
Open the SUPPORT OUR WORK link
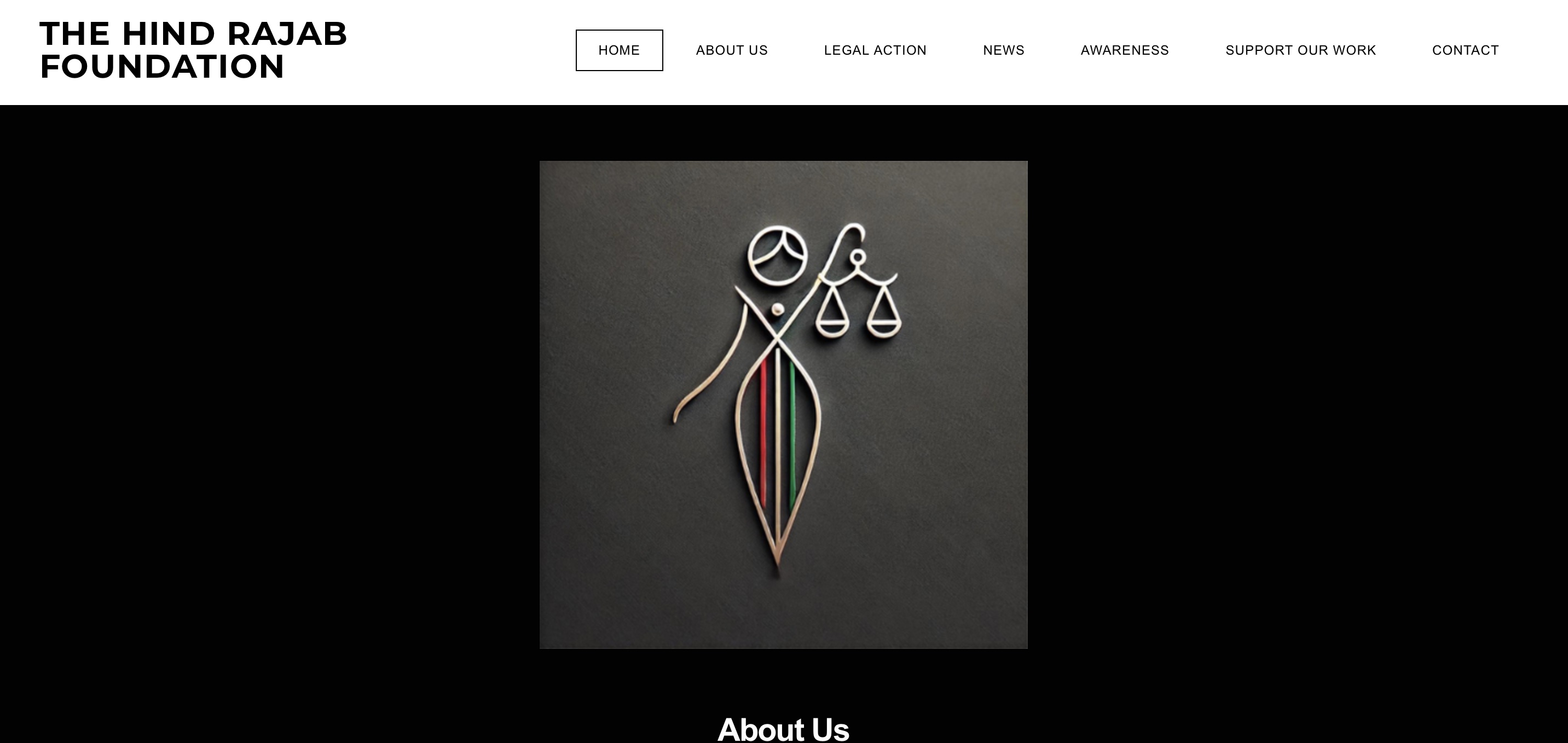(x=1300, y=50)
